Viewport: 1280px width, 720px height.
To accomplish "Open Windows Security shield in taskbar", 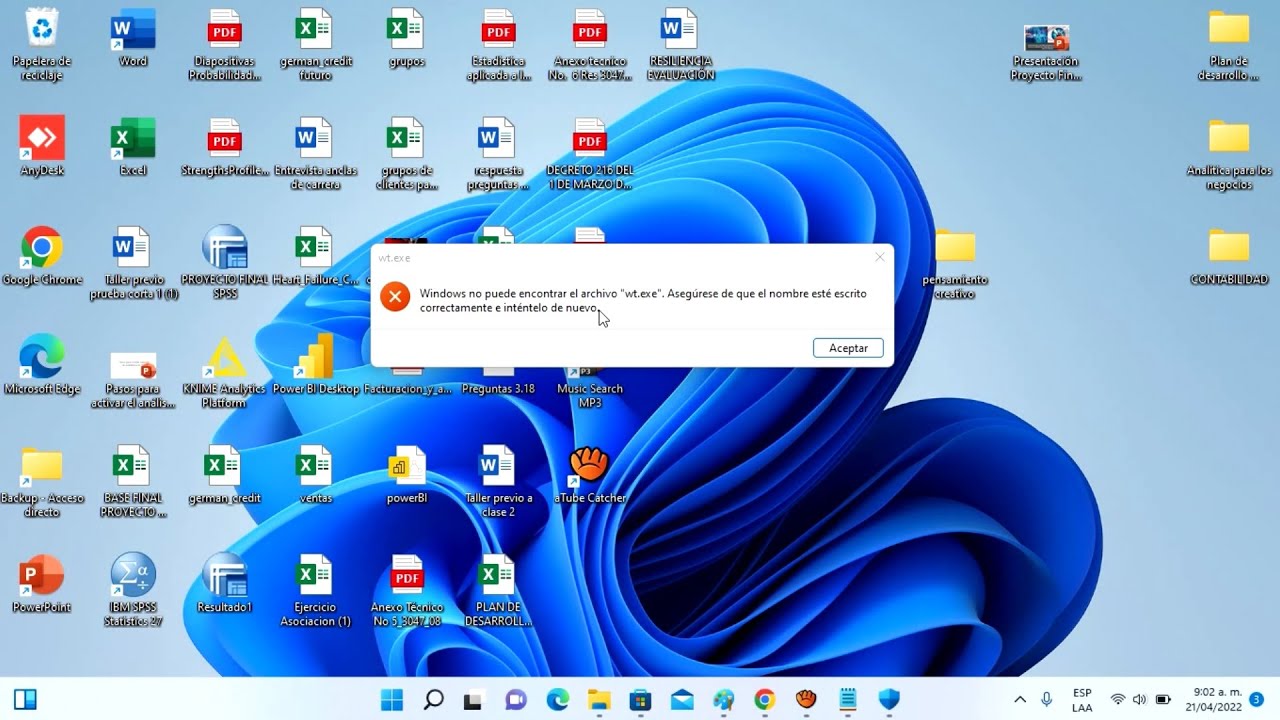I will (x=889, y=699).
